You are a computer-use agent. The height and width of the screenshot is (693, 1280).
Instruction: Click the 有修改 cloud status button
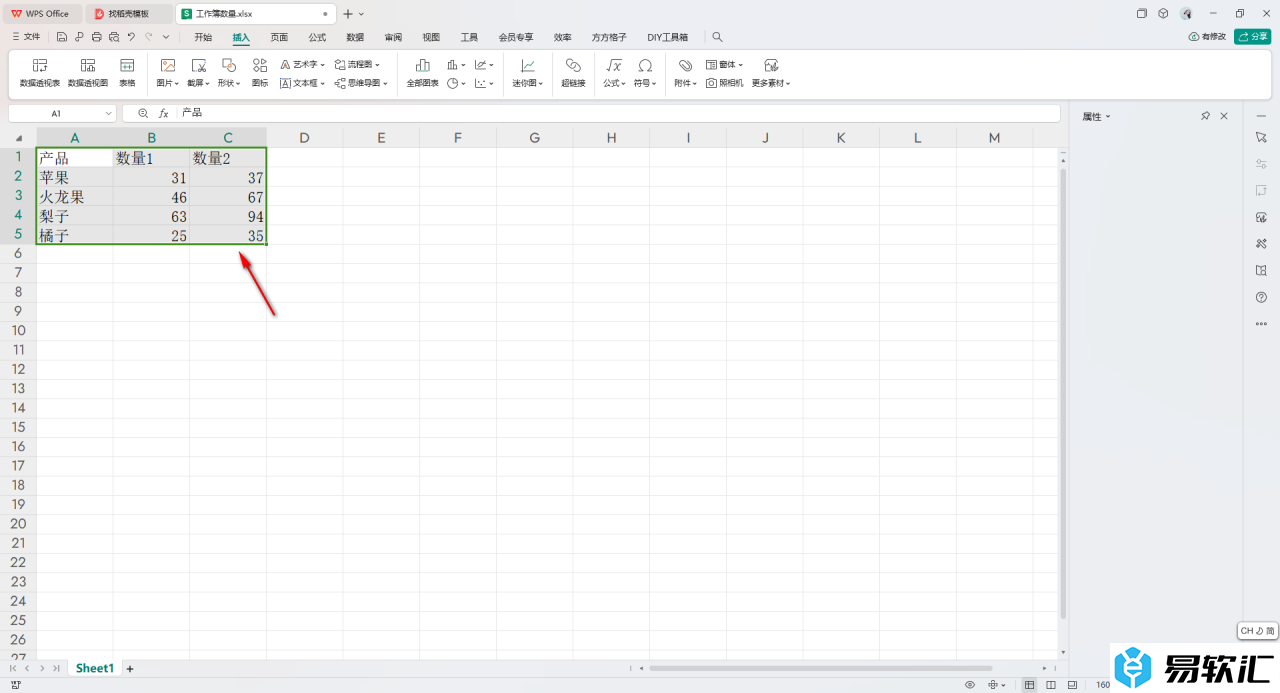point(1207,36)
